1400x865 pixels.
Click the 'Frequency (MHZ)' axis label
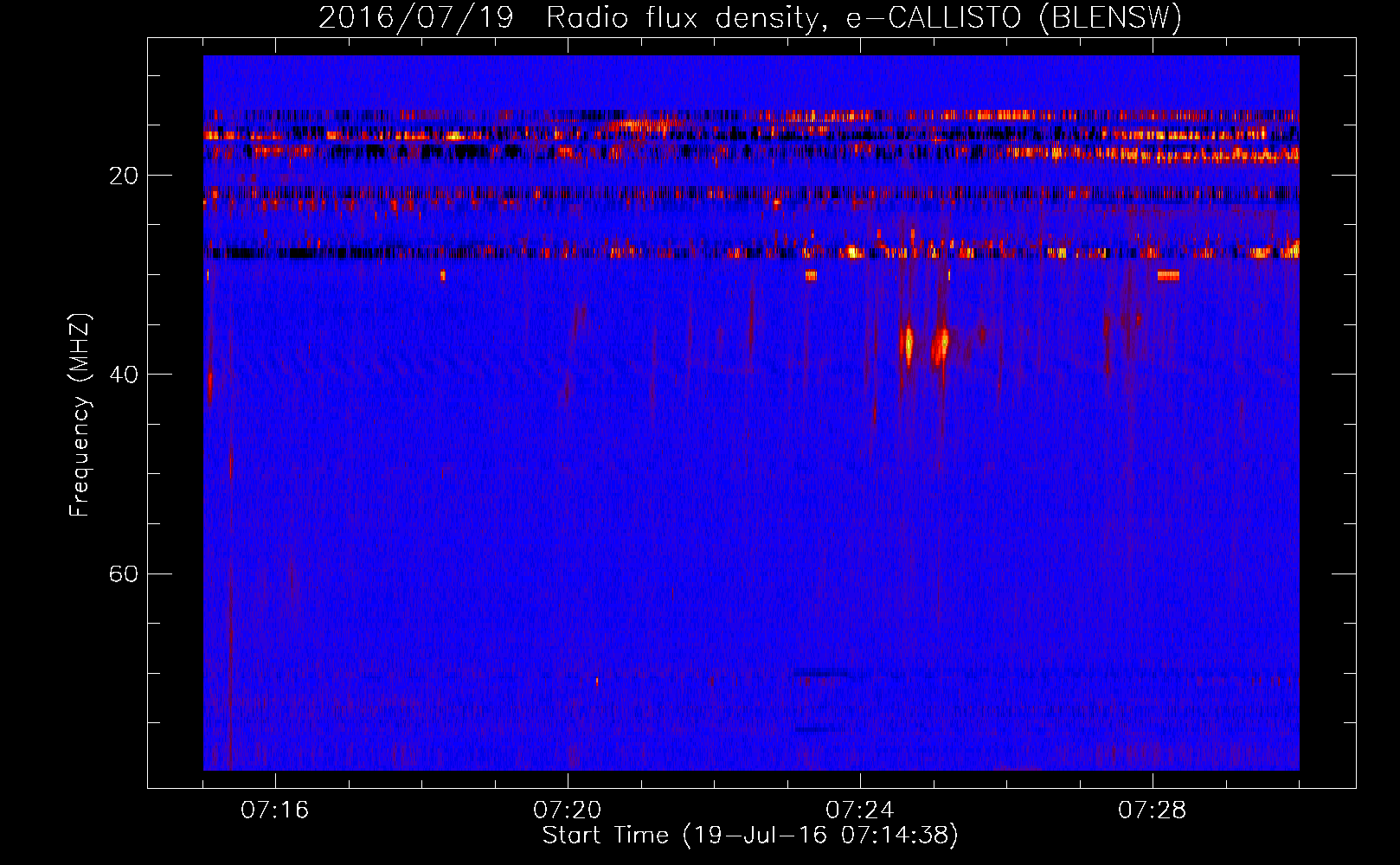[x=80, y=415]
